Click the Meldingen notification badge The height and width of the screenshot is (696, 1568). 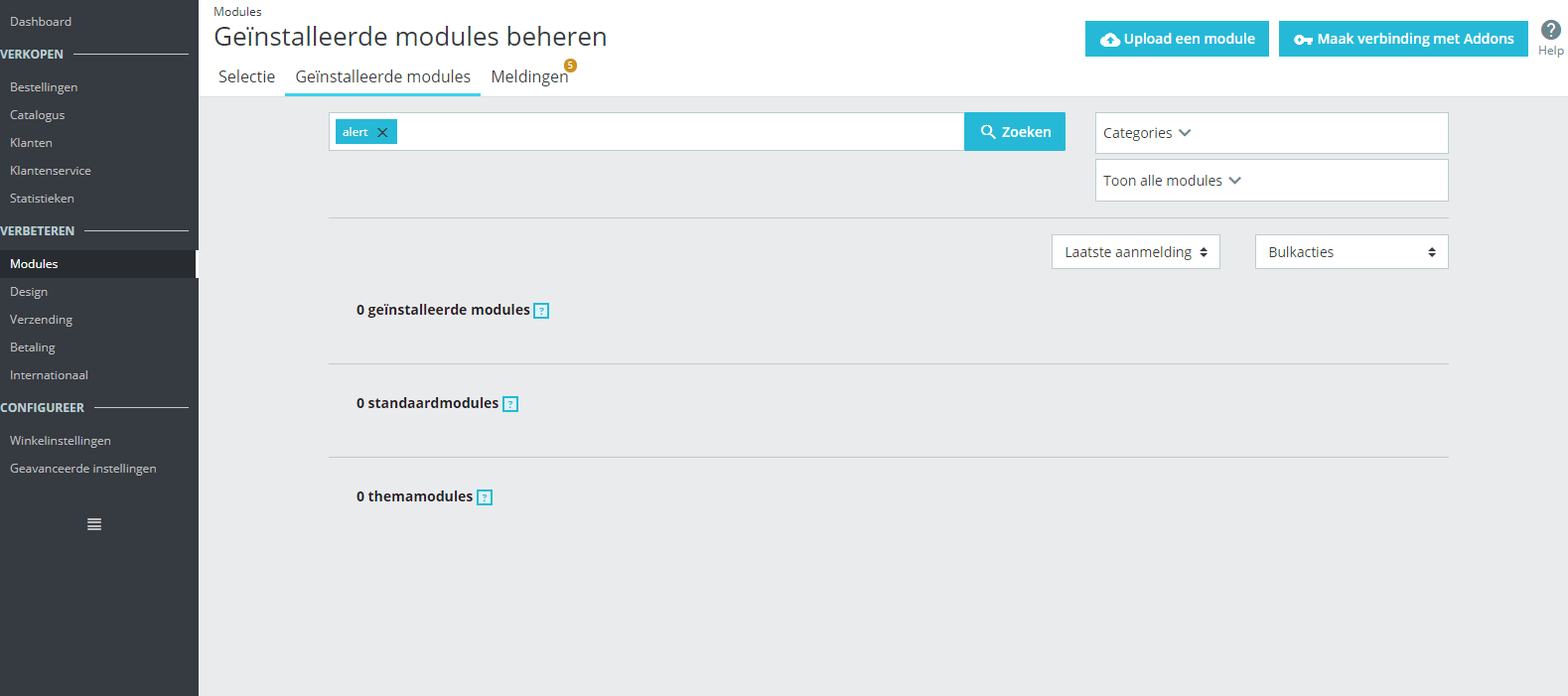[570, 66]
